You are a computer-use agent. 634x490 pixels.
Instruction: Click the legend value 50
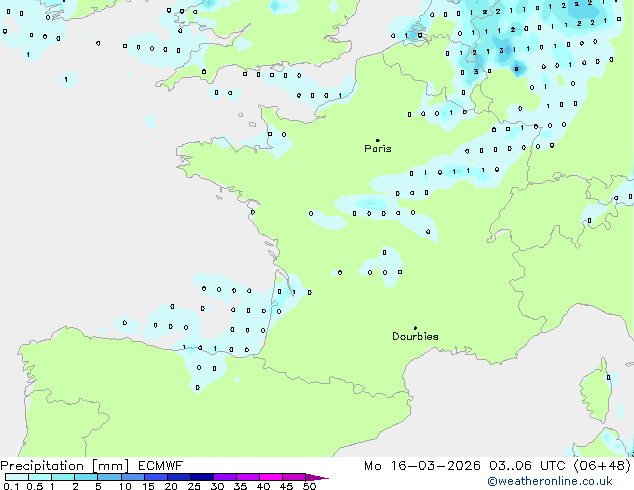(309, 486)
